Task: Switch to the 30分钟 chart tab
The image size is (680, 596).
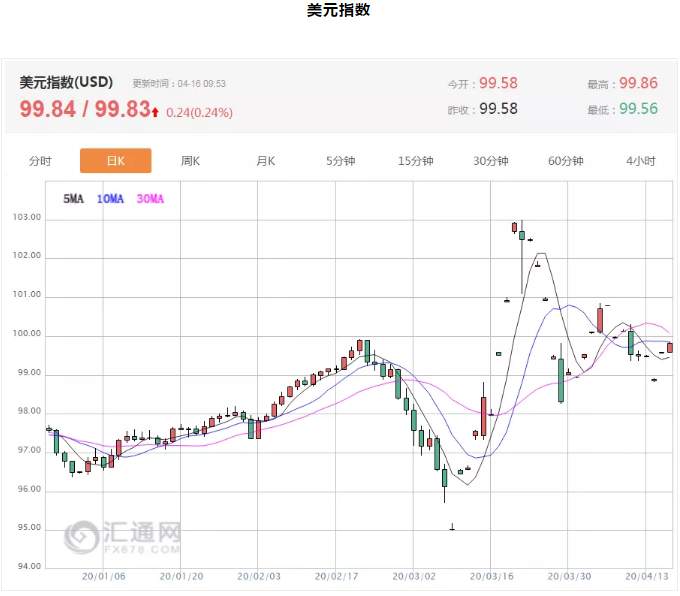Action: (x=490, y=161)
